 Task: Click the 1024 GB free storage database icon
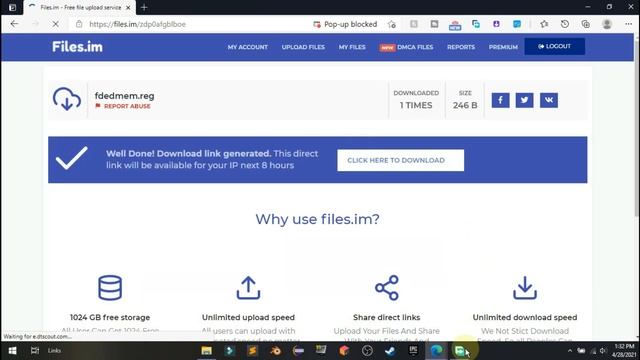click(110, 288)
